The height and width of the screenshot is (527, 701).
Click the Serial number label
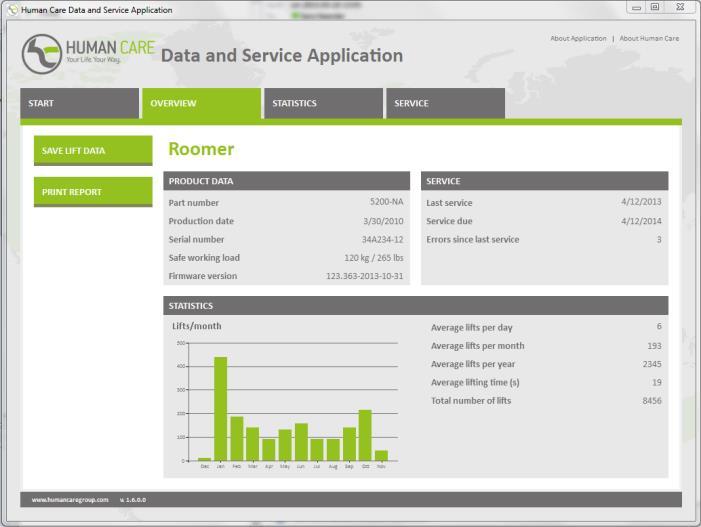coord(196,240)
